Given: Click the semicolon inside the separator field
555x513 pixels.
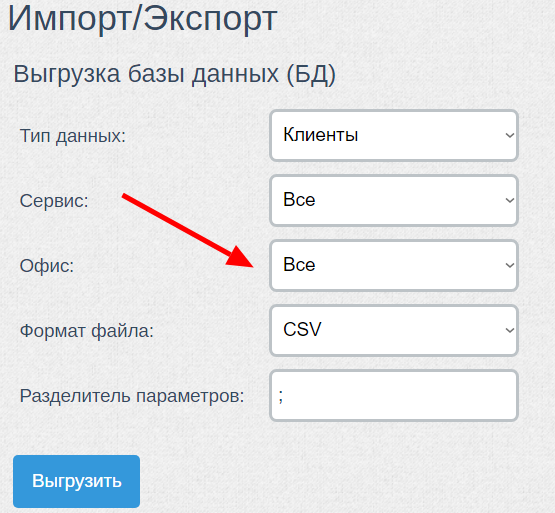Looking at the screenshot, I should 281,396.
